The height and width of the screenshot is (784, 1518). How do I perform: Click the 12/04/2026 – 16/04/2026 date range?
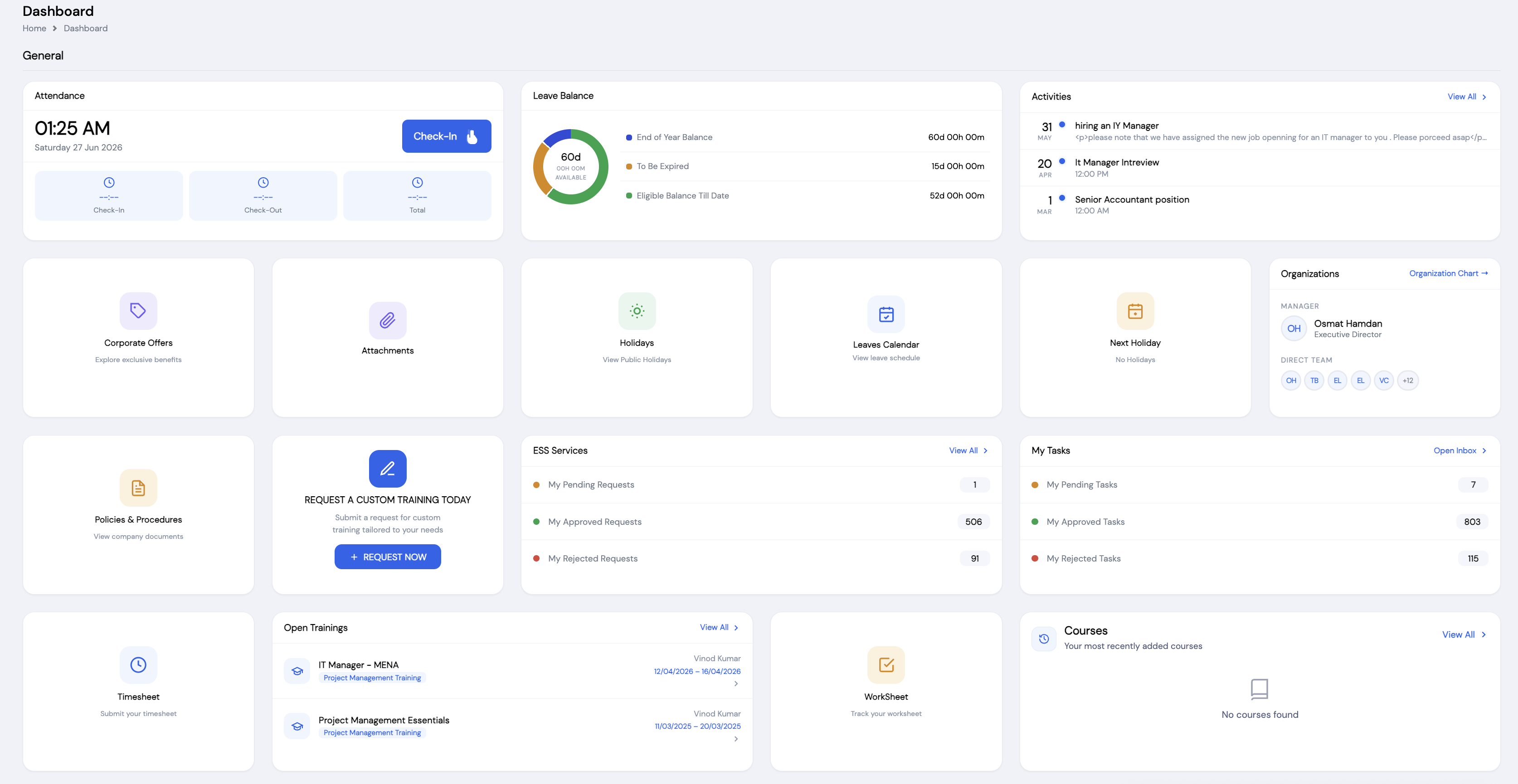(697, 672)
